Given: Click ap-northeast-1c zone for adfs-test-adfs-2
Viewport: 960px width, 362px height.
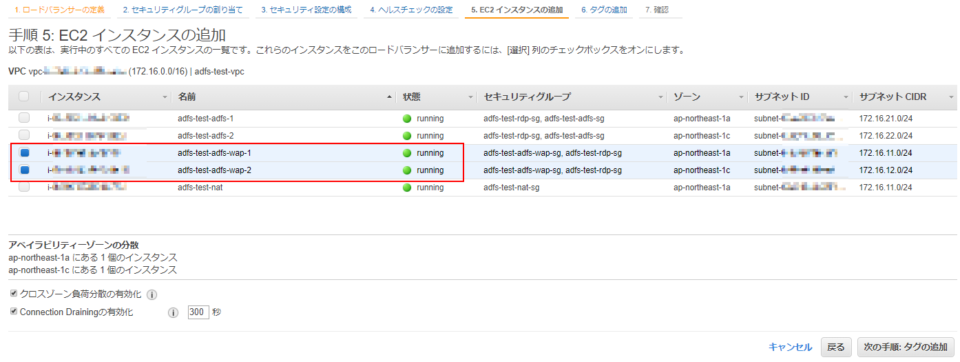Looking at the screenshot, I should point(702,135).
